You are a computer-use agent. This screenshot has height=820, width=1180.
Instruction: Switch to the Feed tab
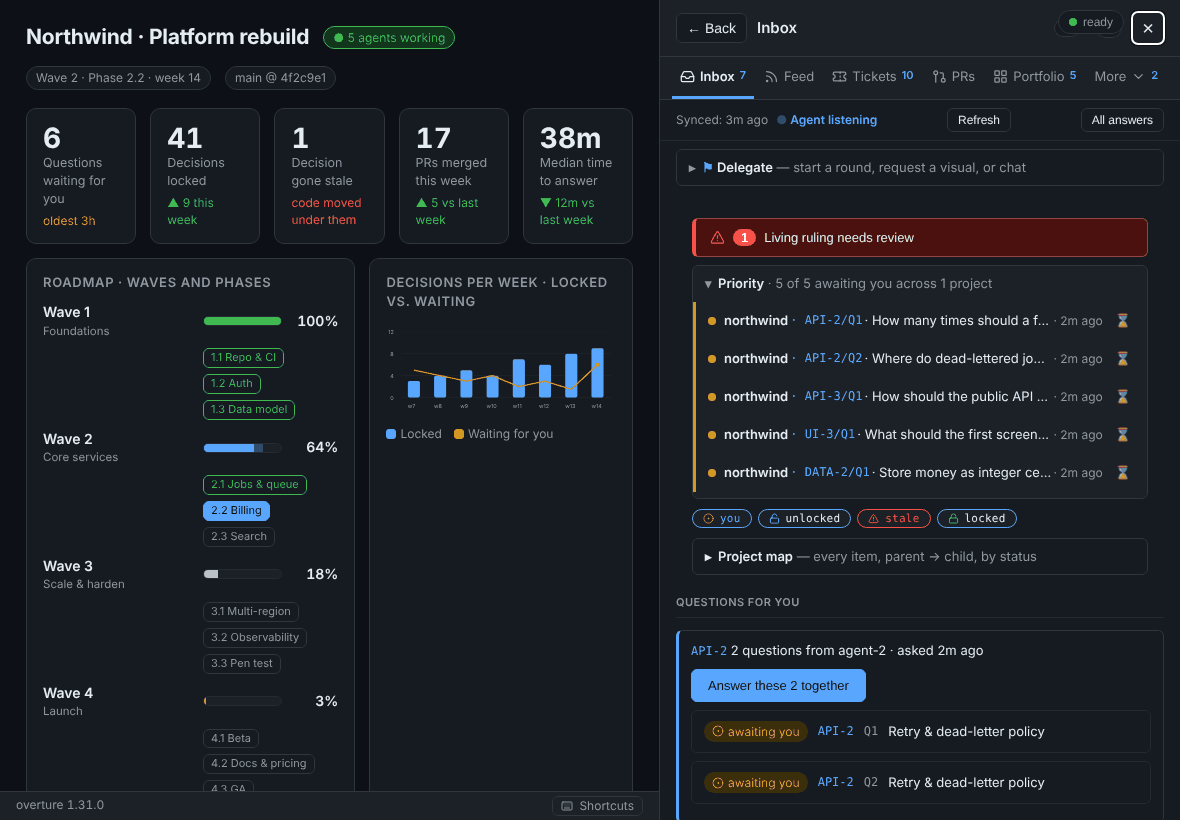pyautogui.click(x=789, y=77)
